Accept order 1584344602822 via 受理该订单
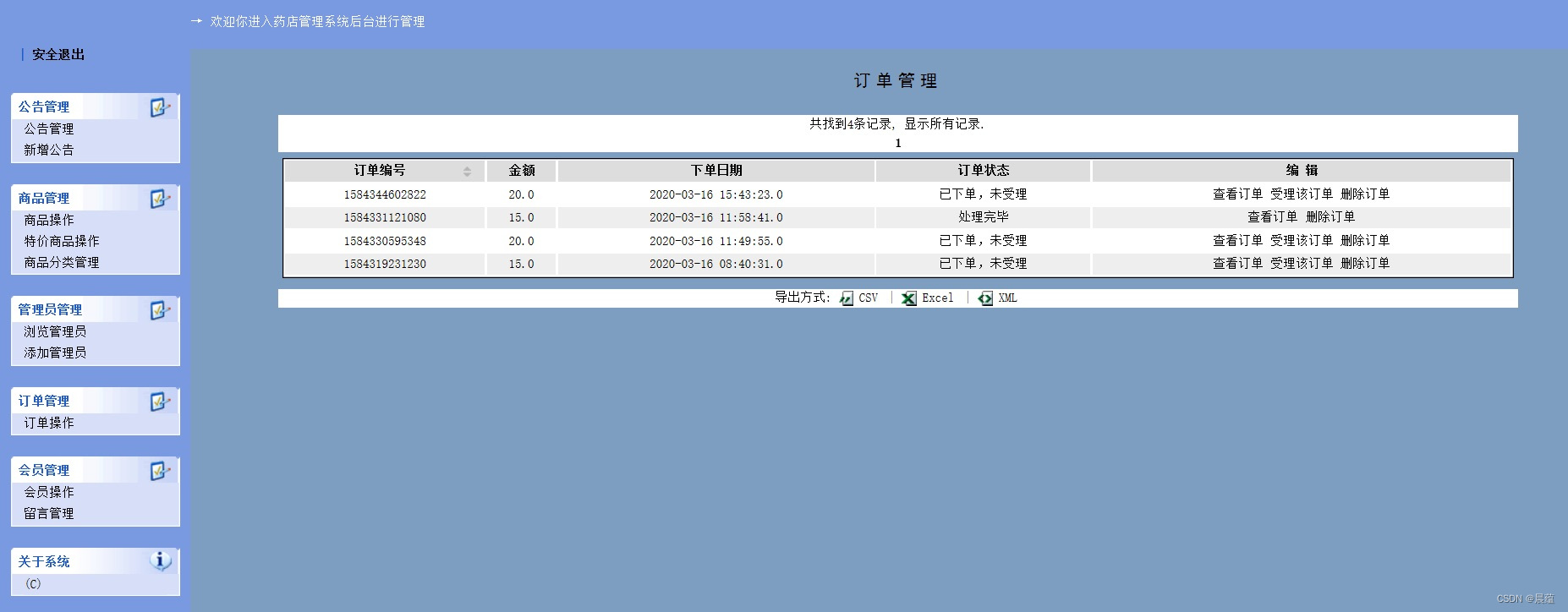1568x612 pixels. pos(1302,194)
